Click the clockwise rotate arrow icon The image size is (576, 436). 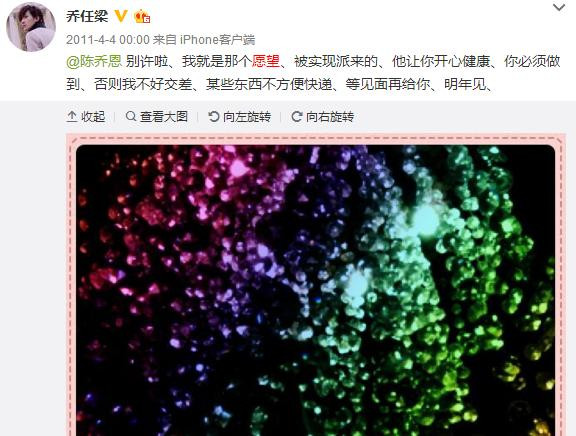coord(296,117)
